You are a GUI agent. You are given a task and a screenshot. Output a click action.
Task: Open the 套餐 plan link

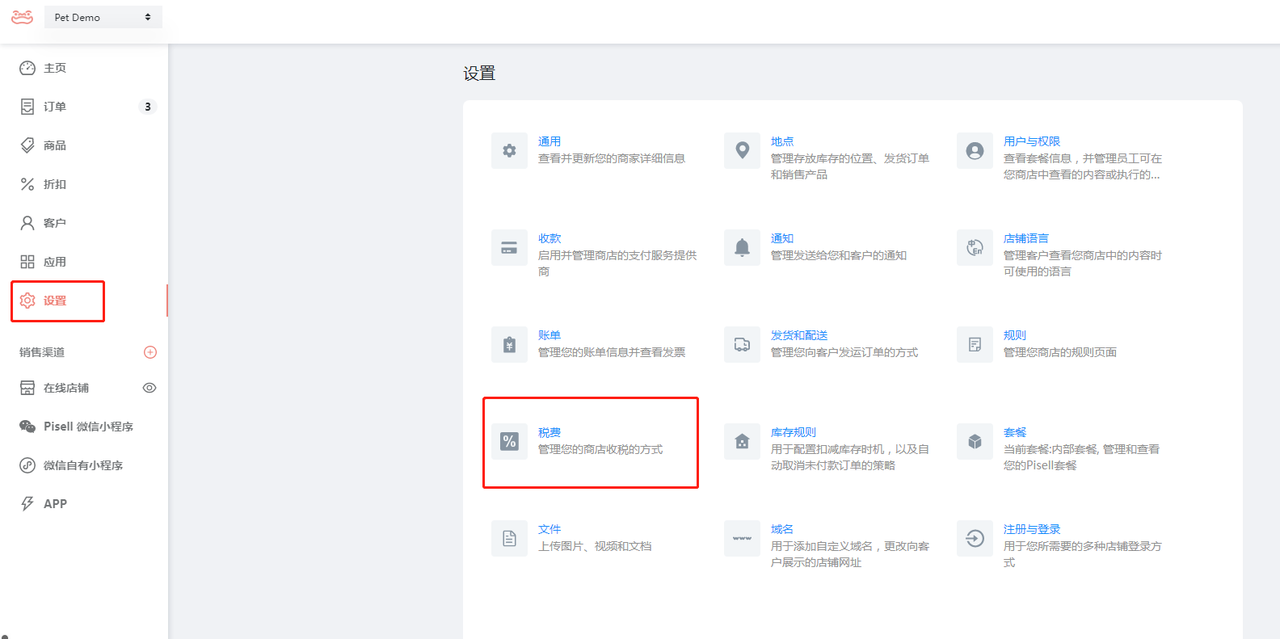coord(1015,433)
